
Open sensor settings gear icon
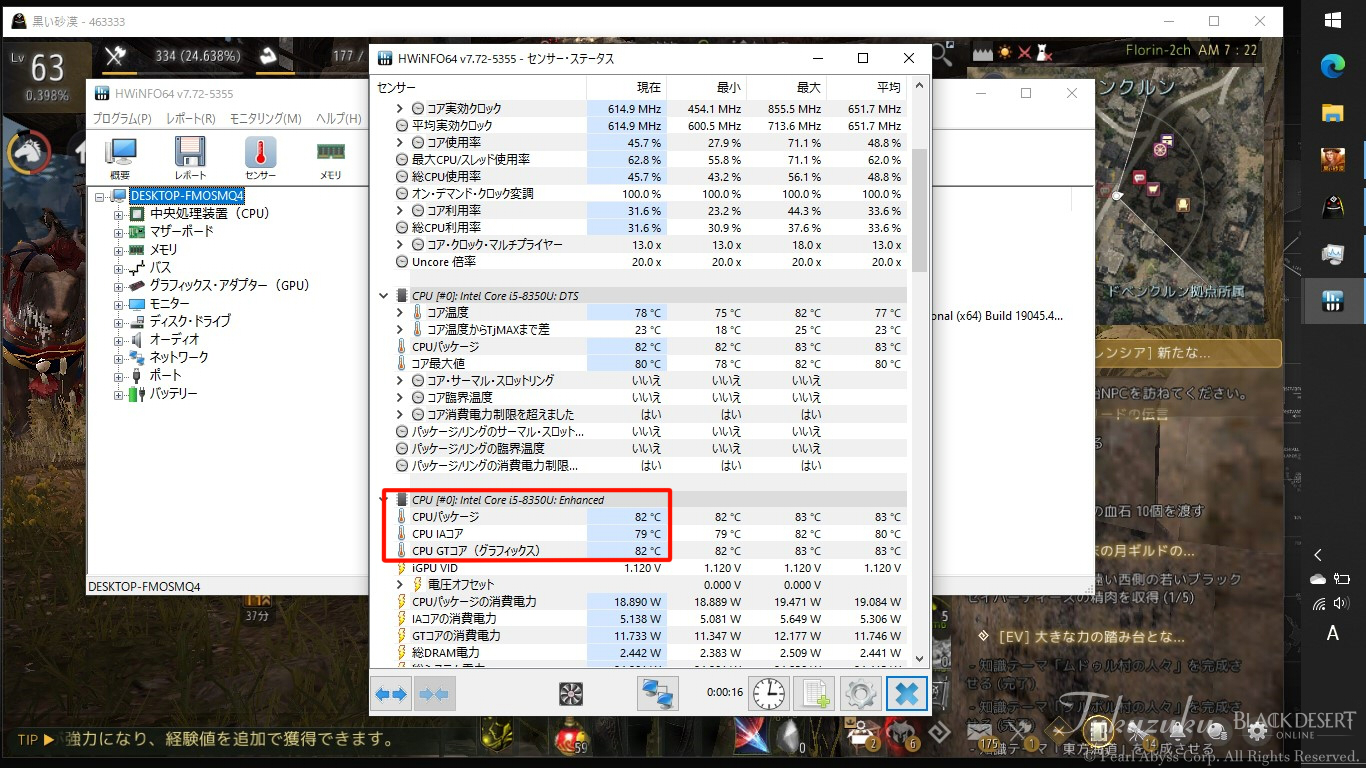861,693
